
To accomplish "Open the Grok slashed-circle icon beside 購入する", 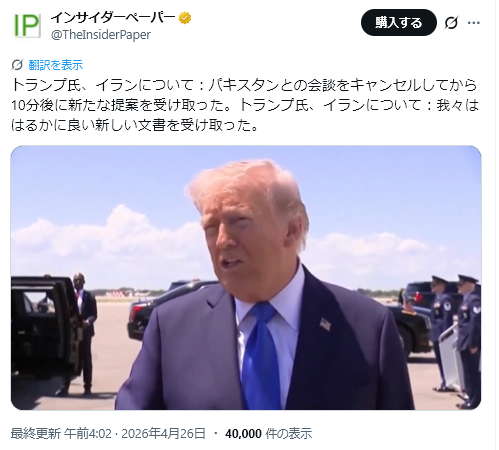I will (x=451, y=23).
